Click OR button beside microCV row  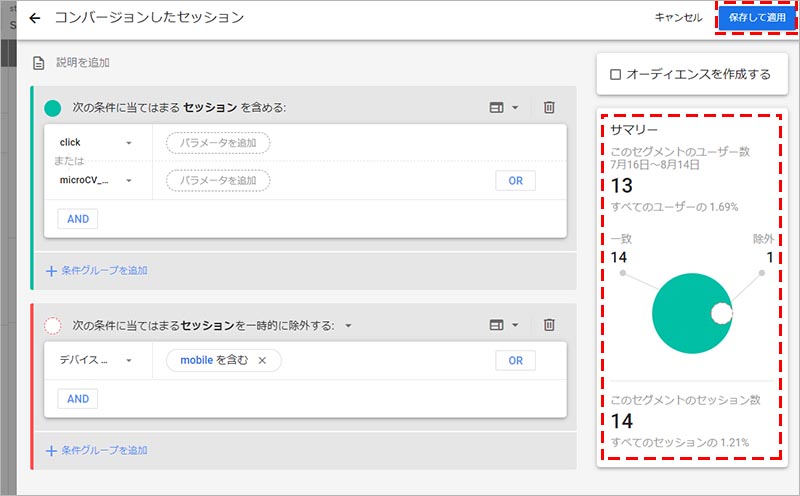click(x=515, y=181)
